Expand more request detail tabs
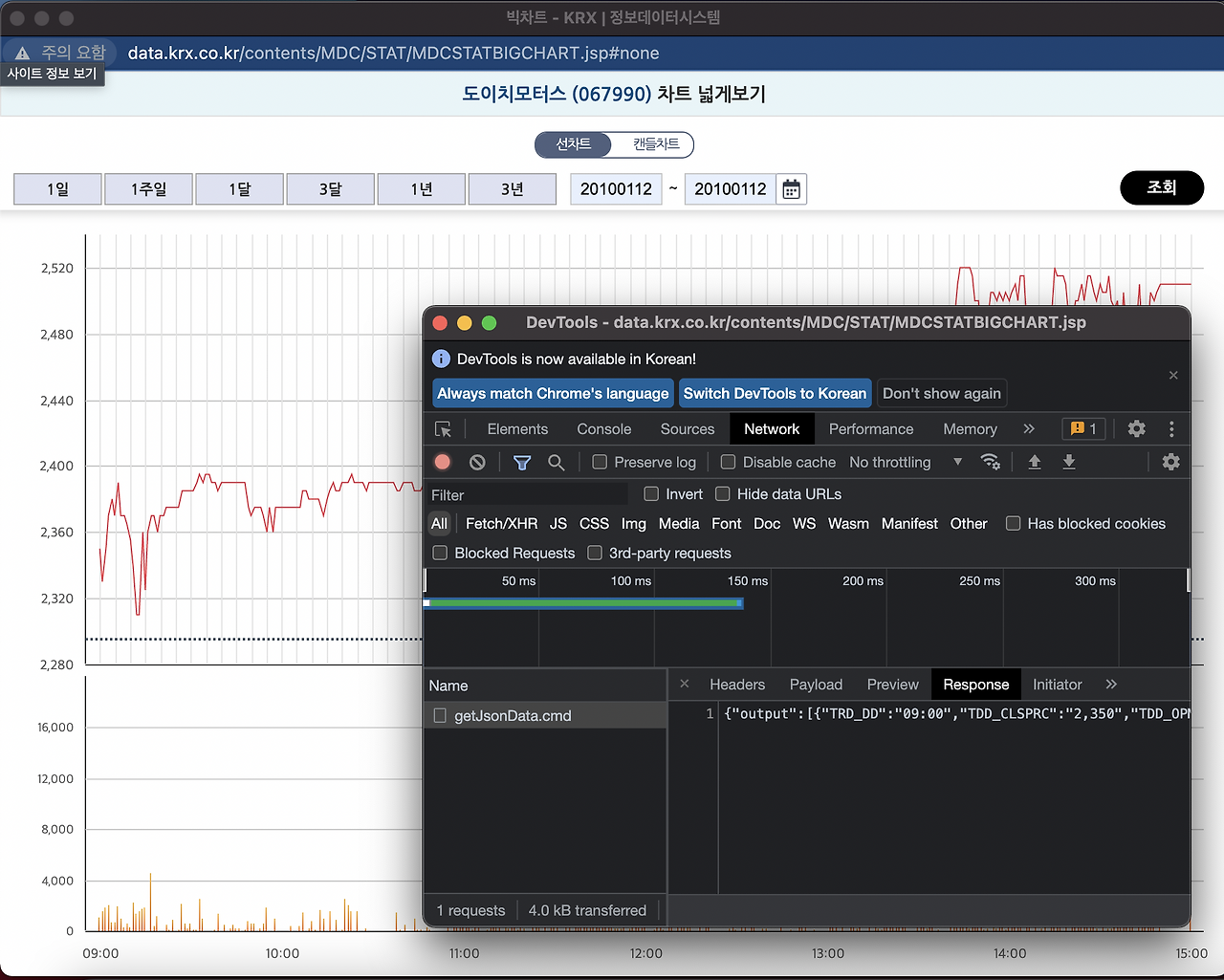Image resolution: width=1224 pixels, height=980 pixels. coord(1111,685)
